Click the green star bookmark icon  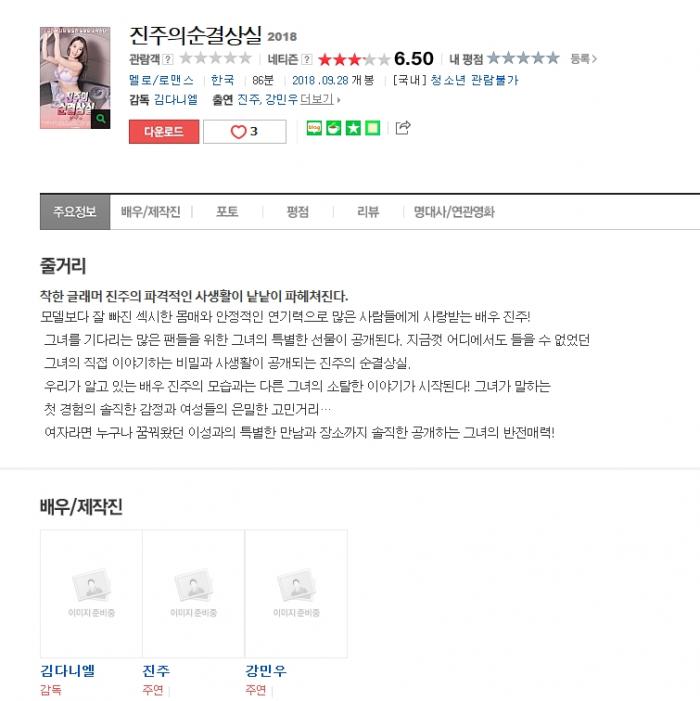[353, 128]
